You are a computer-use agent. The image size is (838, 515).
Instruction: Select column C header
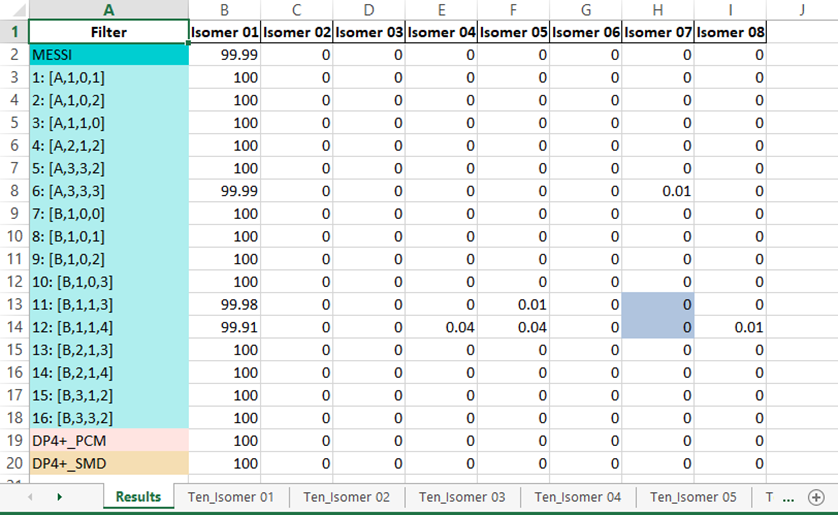point(297,10)
